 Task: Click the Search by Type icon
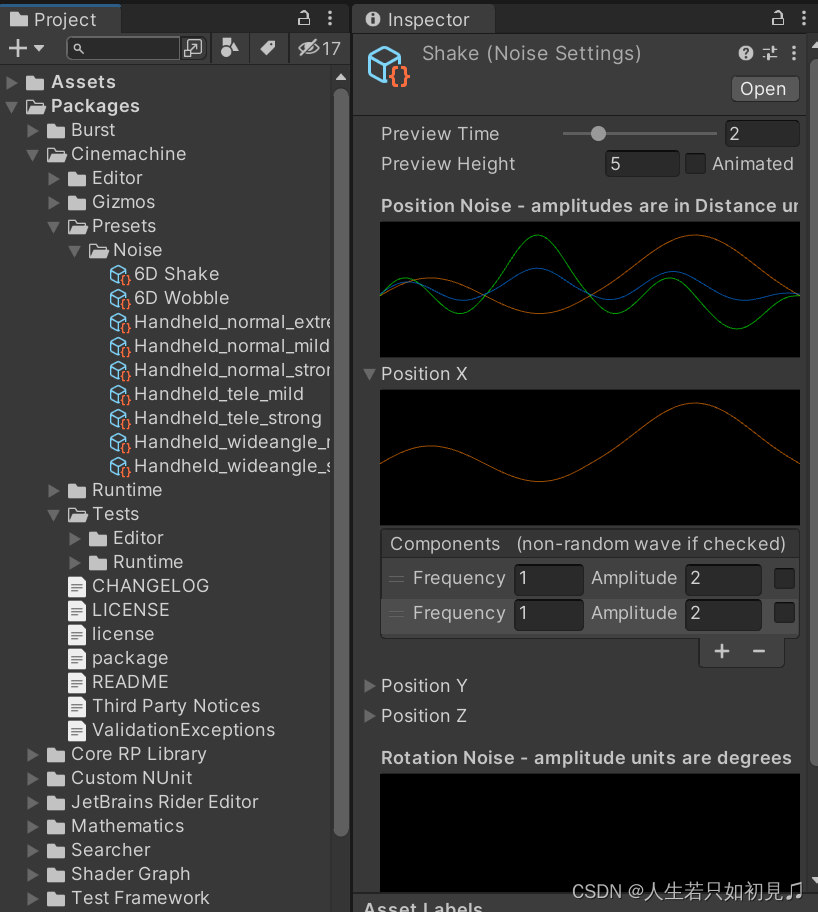230,48
